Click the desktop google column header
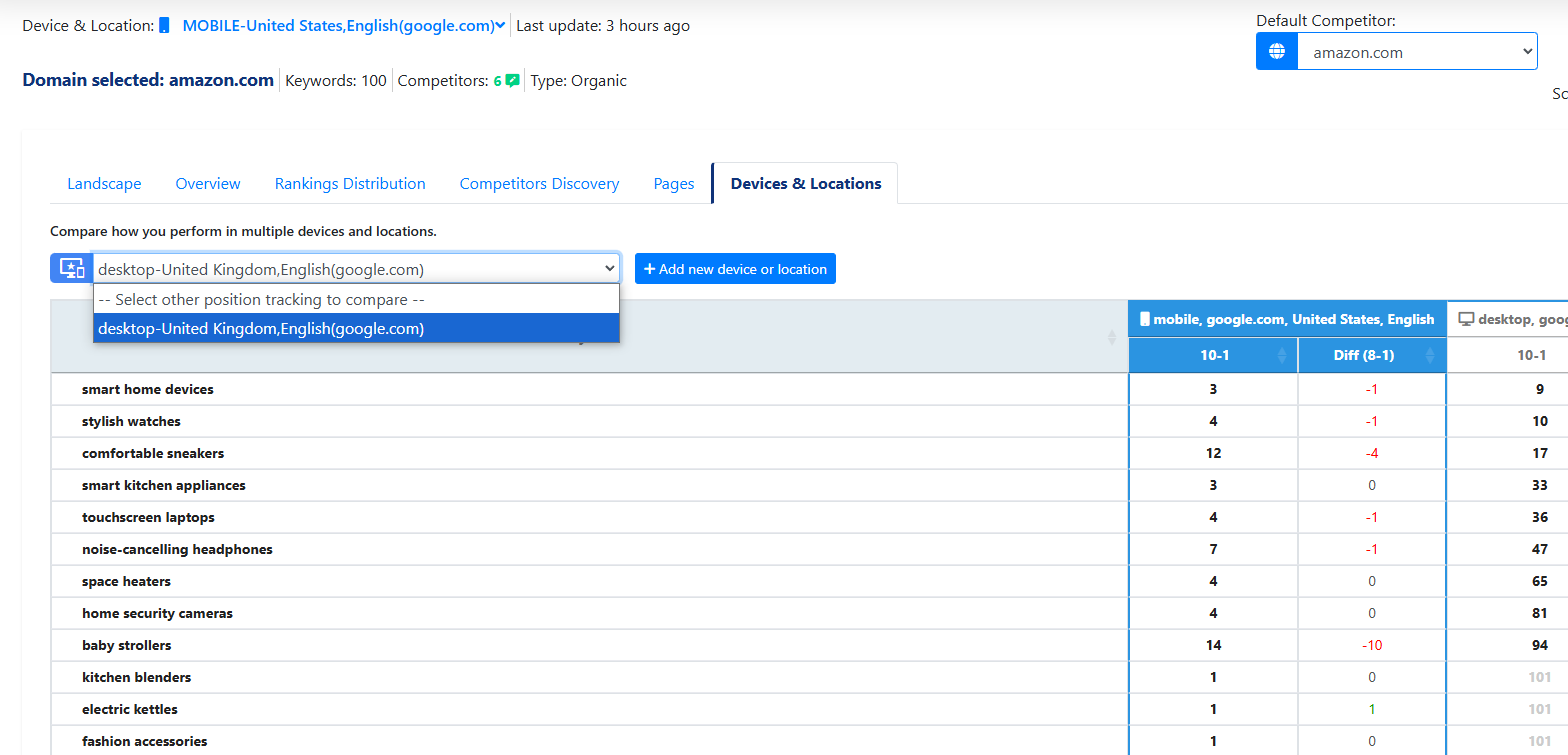 coord(1508,319)
